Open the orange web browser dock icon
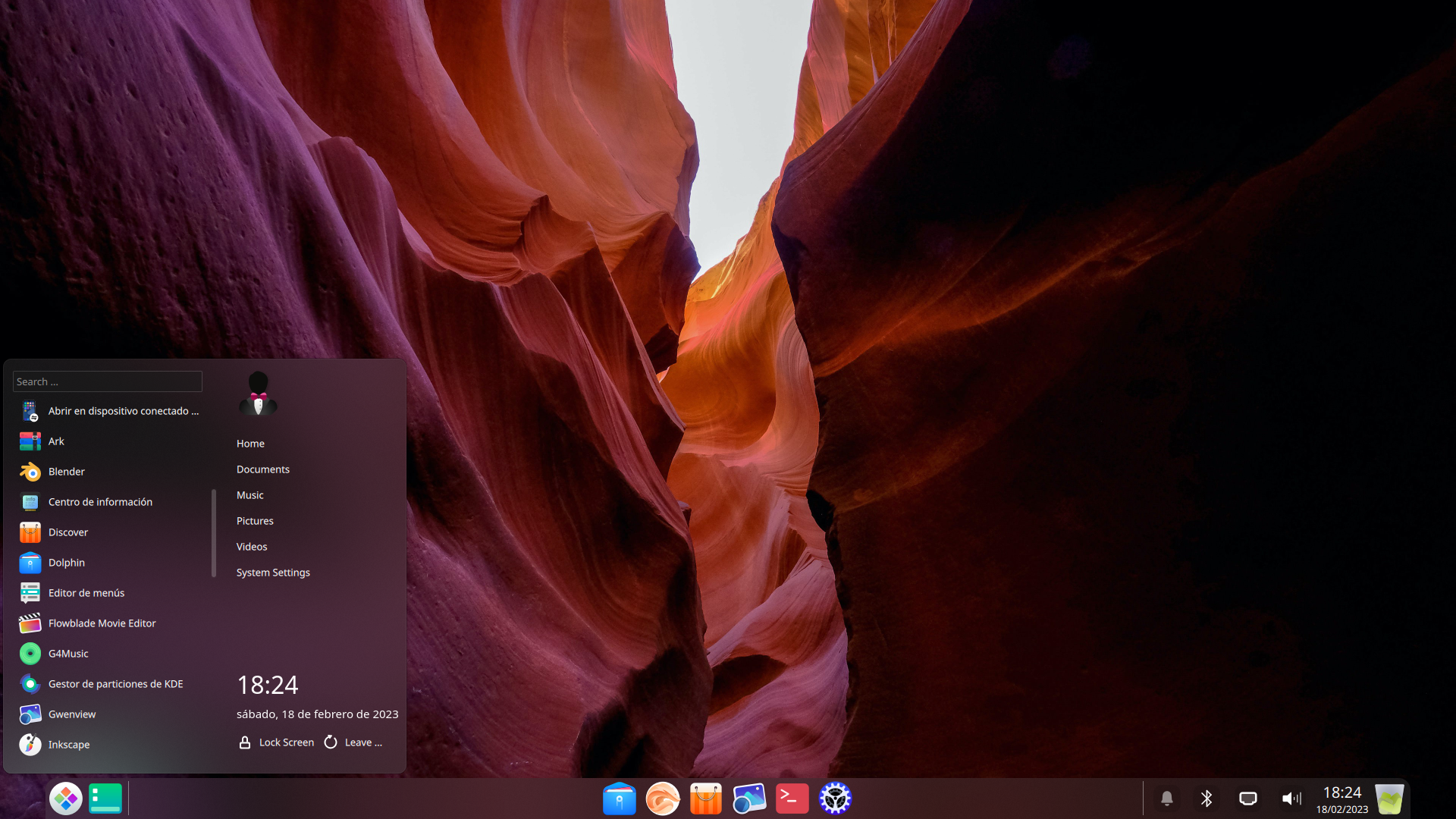 [x=663, y=799]
